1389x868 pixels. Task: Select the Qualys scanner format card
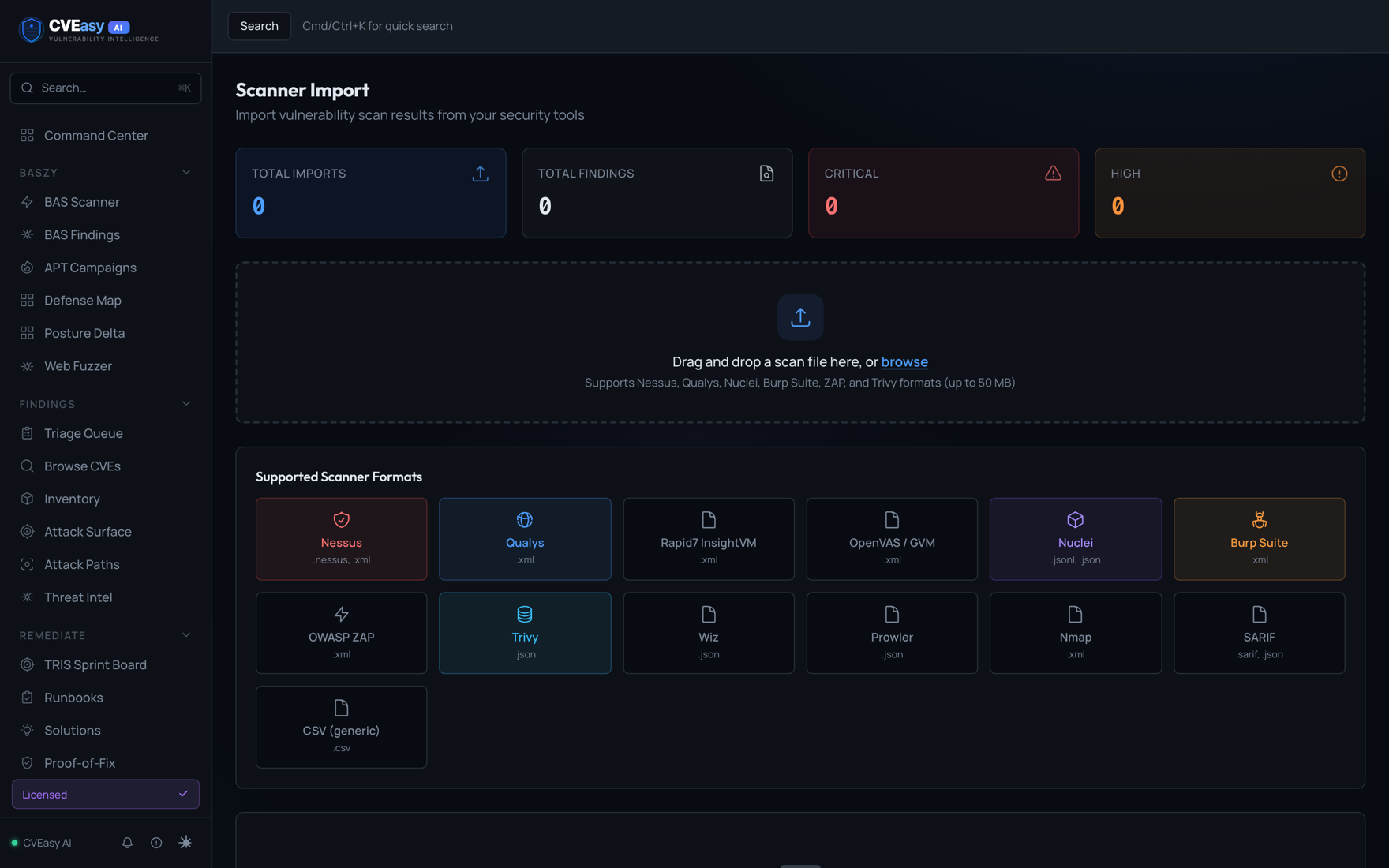point(525,539)
